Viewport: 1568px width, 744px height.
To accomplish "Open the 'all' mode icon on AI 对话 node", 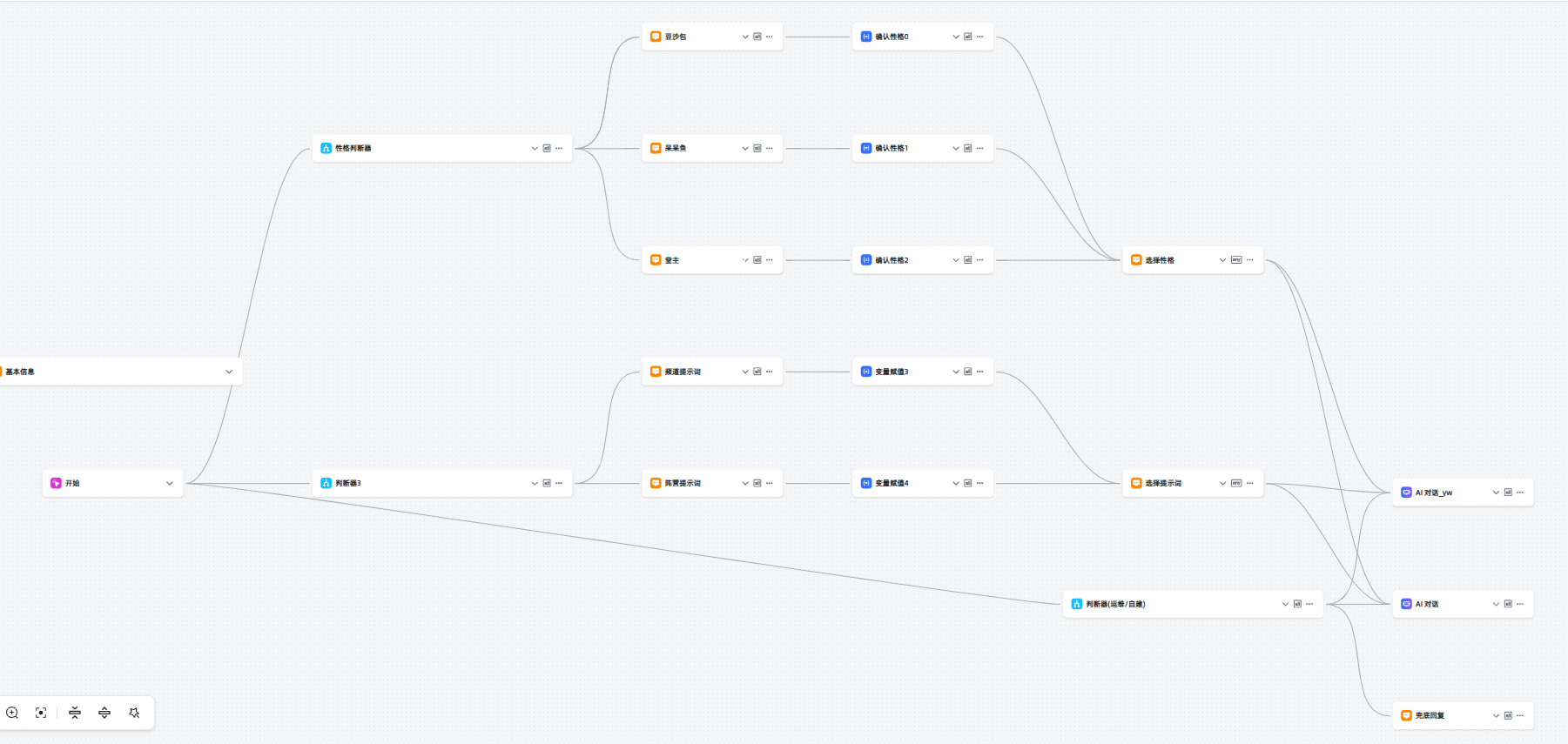I will pos(1508,604).
